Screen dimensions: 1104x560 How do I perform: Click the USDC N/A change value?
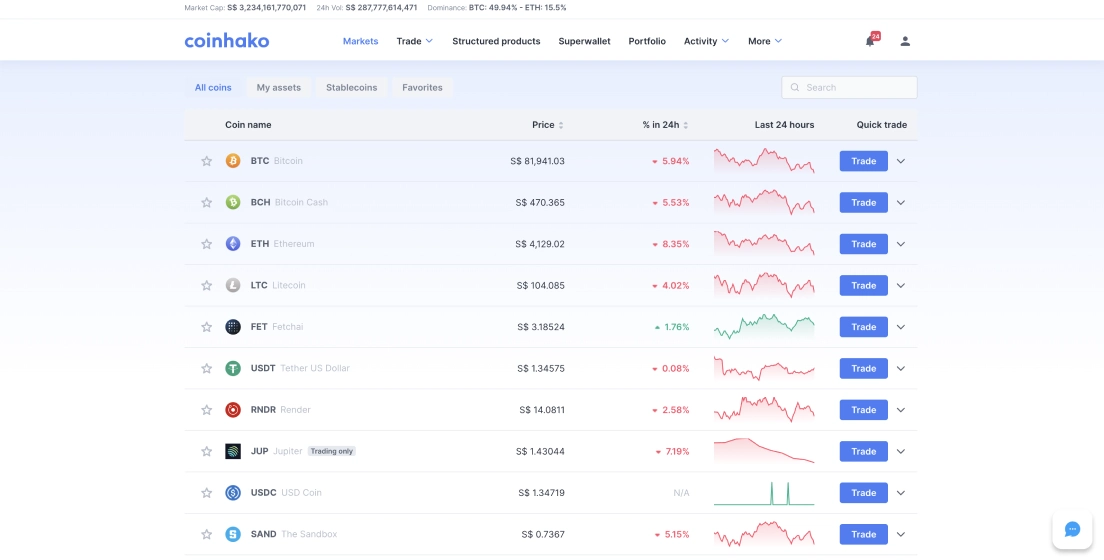coord(682,493)
